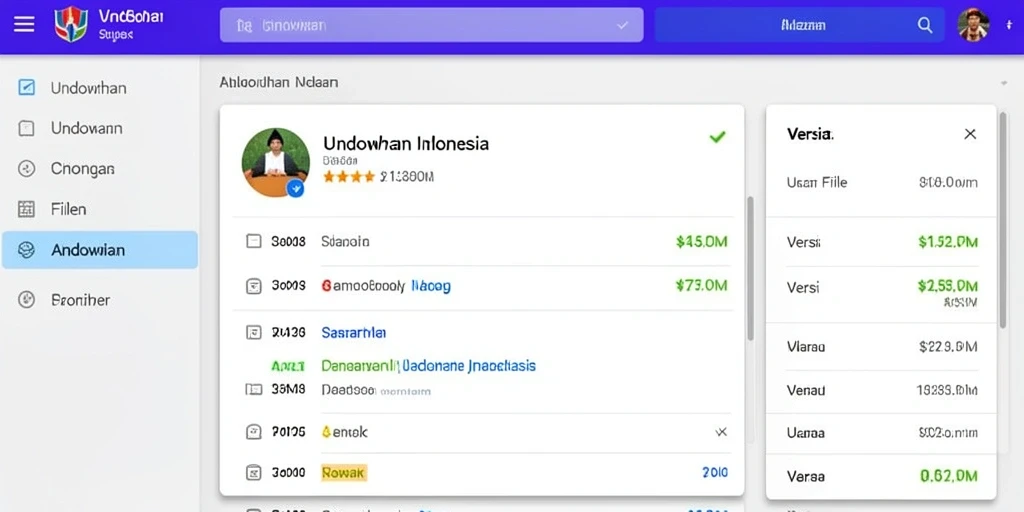
Task: Click the $2,53.0M value
Action: point(948,285)
